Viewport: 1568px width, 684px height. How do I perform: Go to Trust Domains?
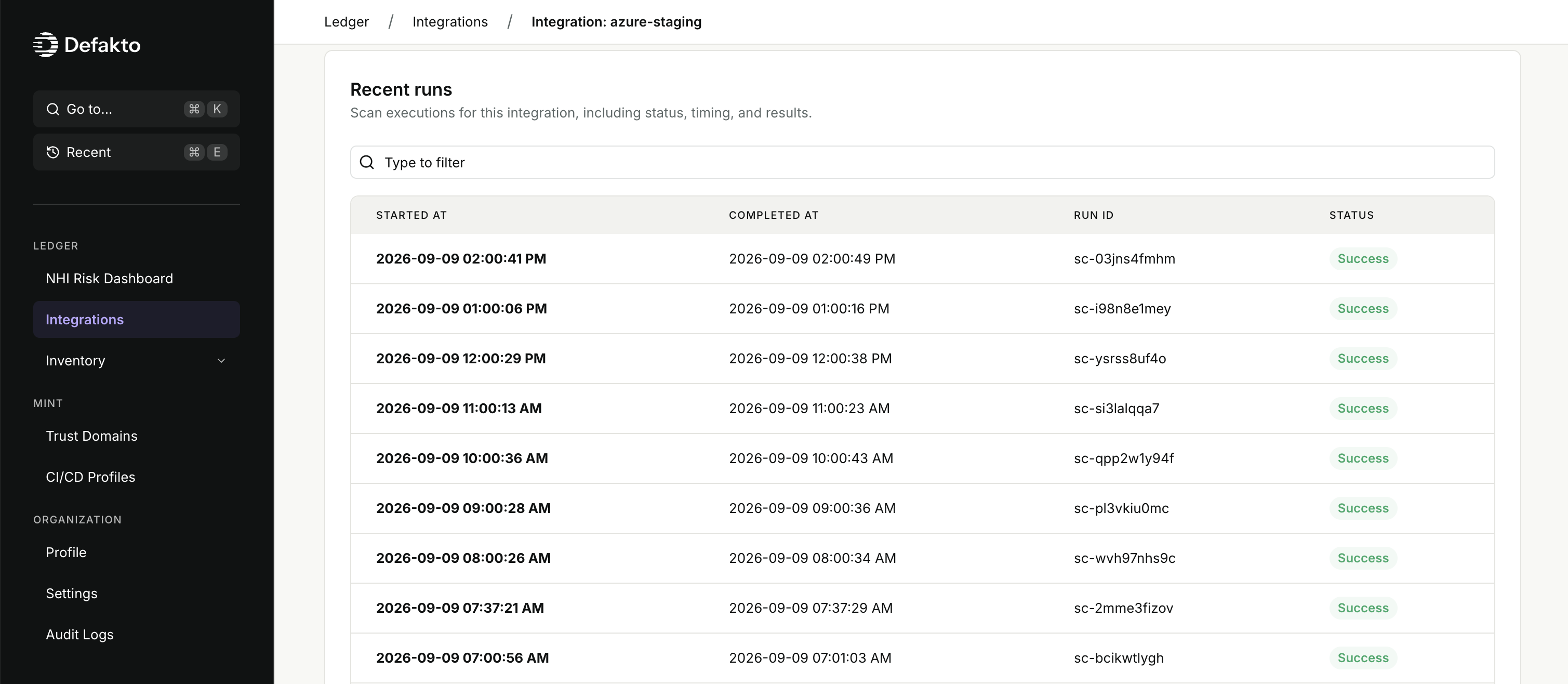tap(92, 436)
